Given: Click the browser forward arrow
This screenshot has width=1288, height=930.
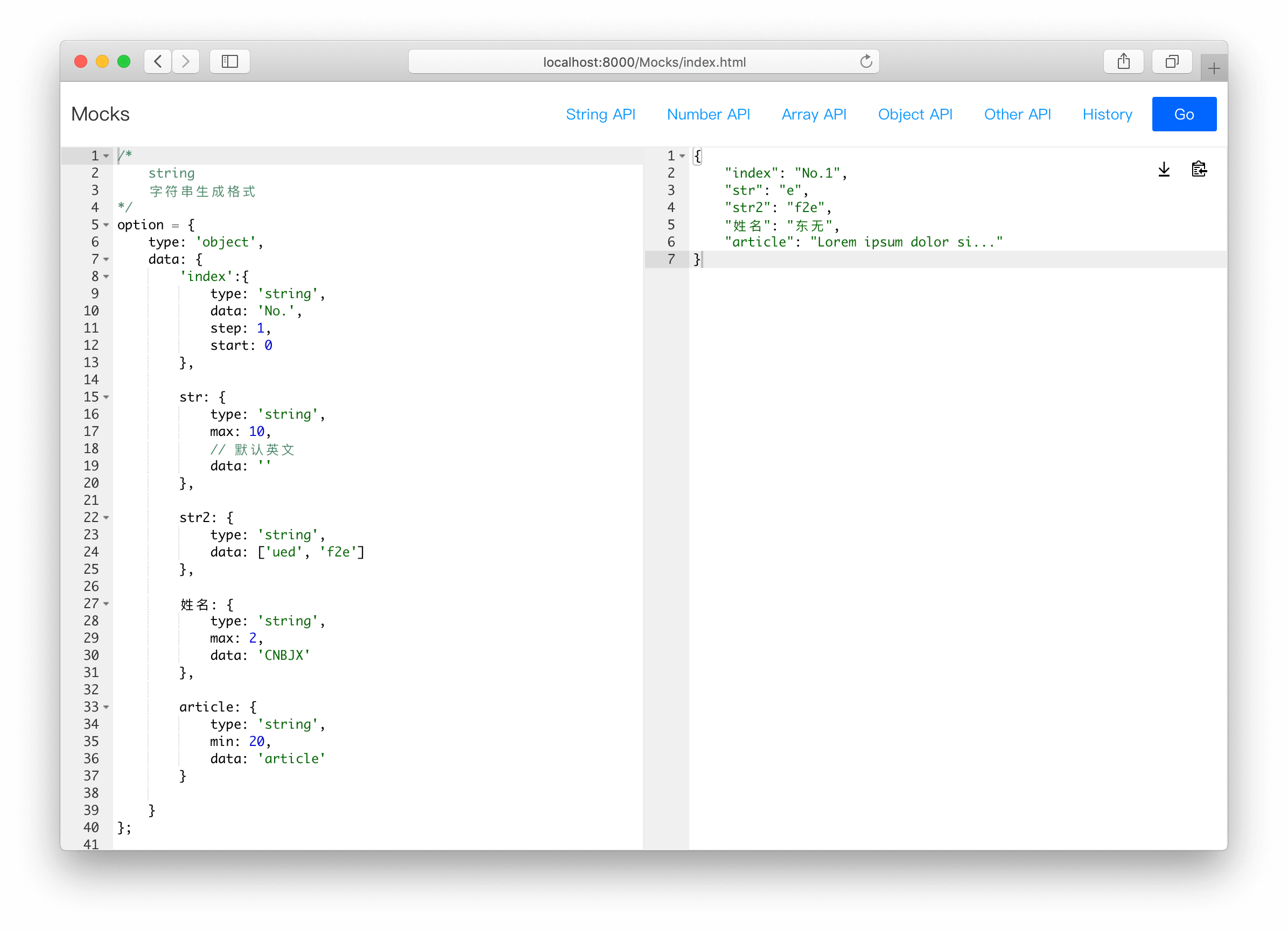Looking at the screenshot, I should coord(185,61).
